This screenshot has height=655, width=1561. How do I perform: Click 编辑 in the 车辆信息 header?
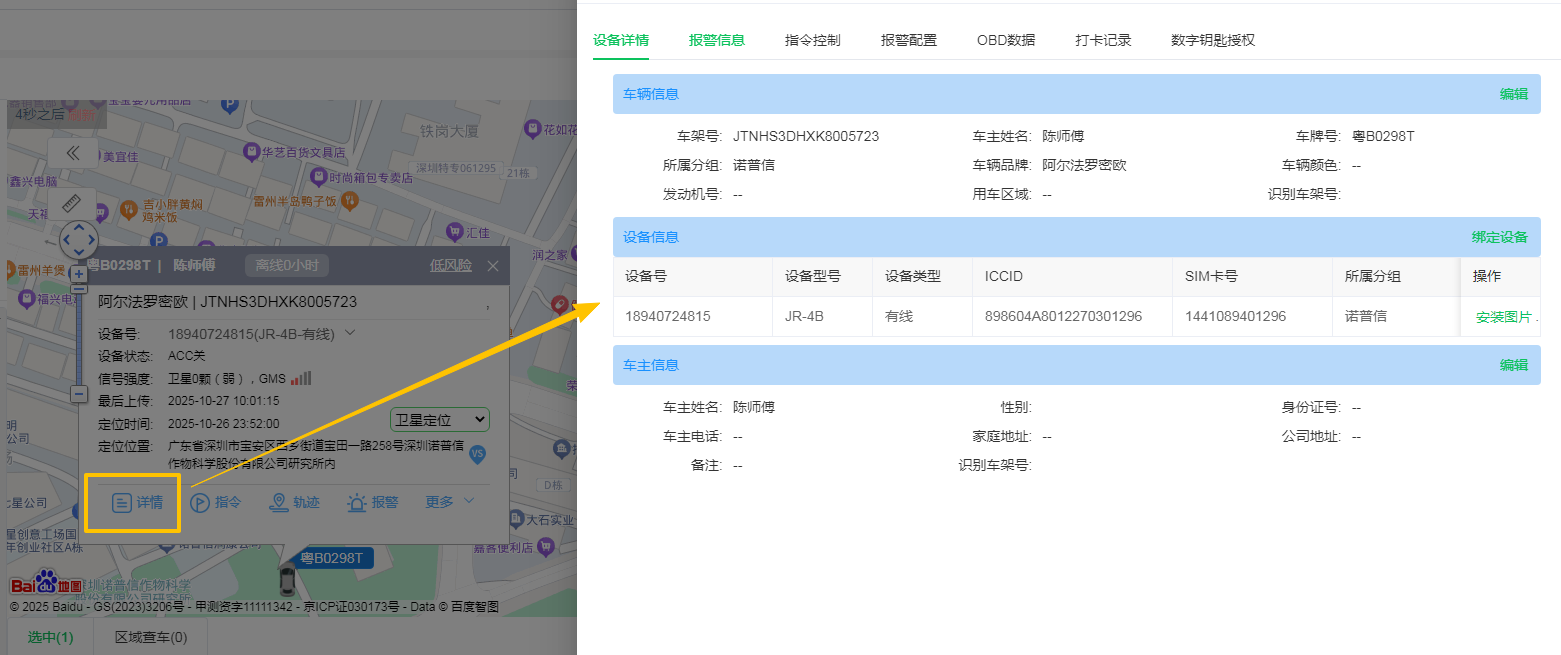1513,94
